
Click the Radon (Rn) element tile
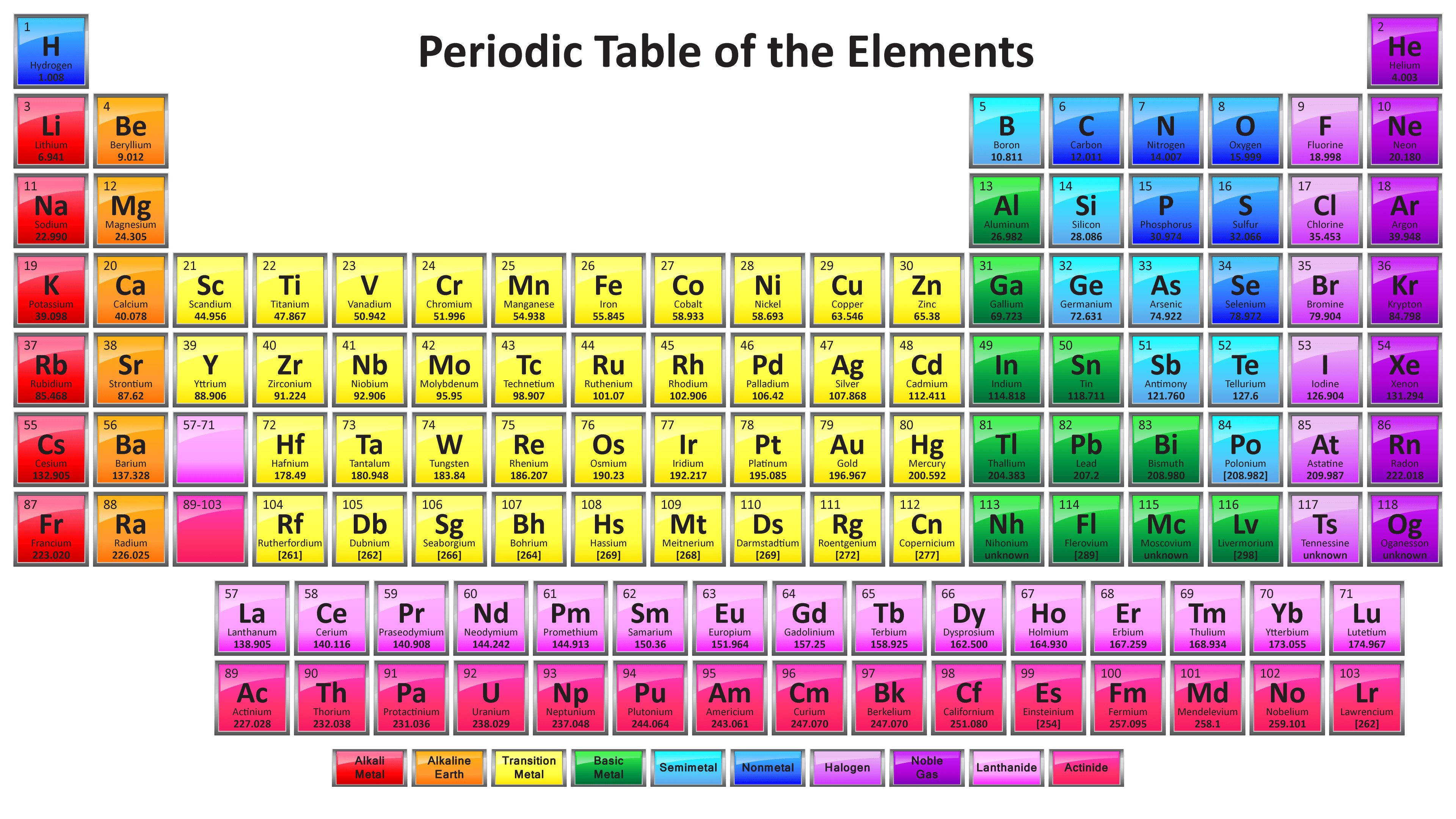point(1404,450)
